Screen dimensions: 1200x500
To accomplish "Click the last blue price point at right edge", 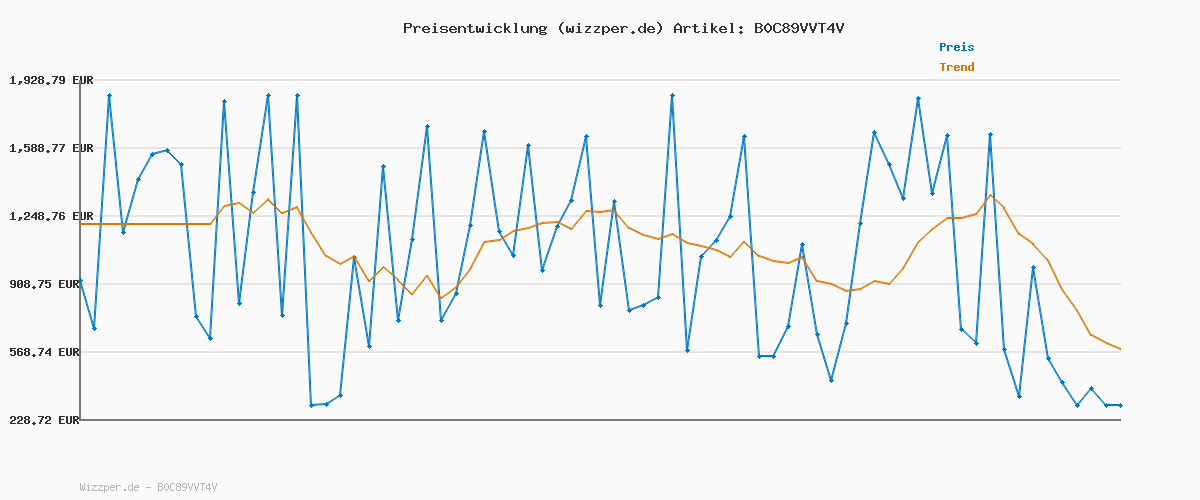I will 1120,405.
